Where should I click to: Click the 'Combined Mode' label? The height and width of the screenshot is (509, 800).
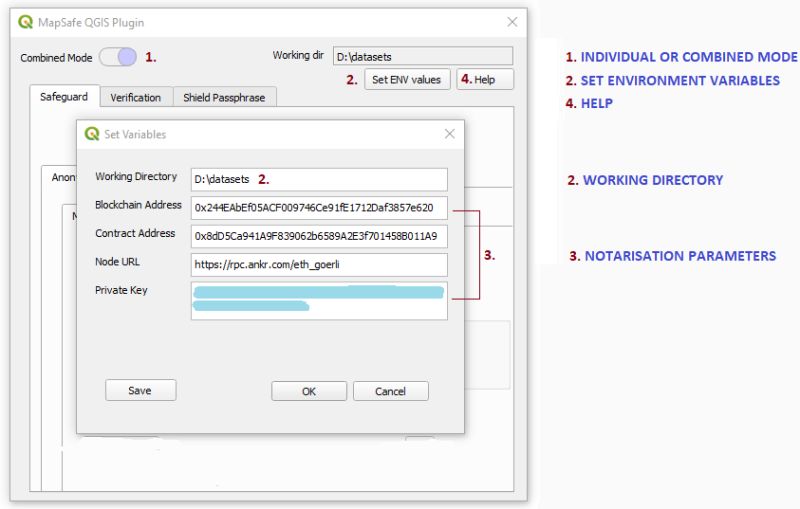coord(56,58)
